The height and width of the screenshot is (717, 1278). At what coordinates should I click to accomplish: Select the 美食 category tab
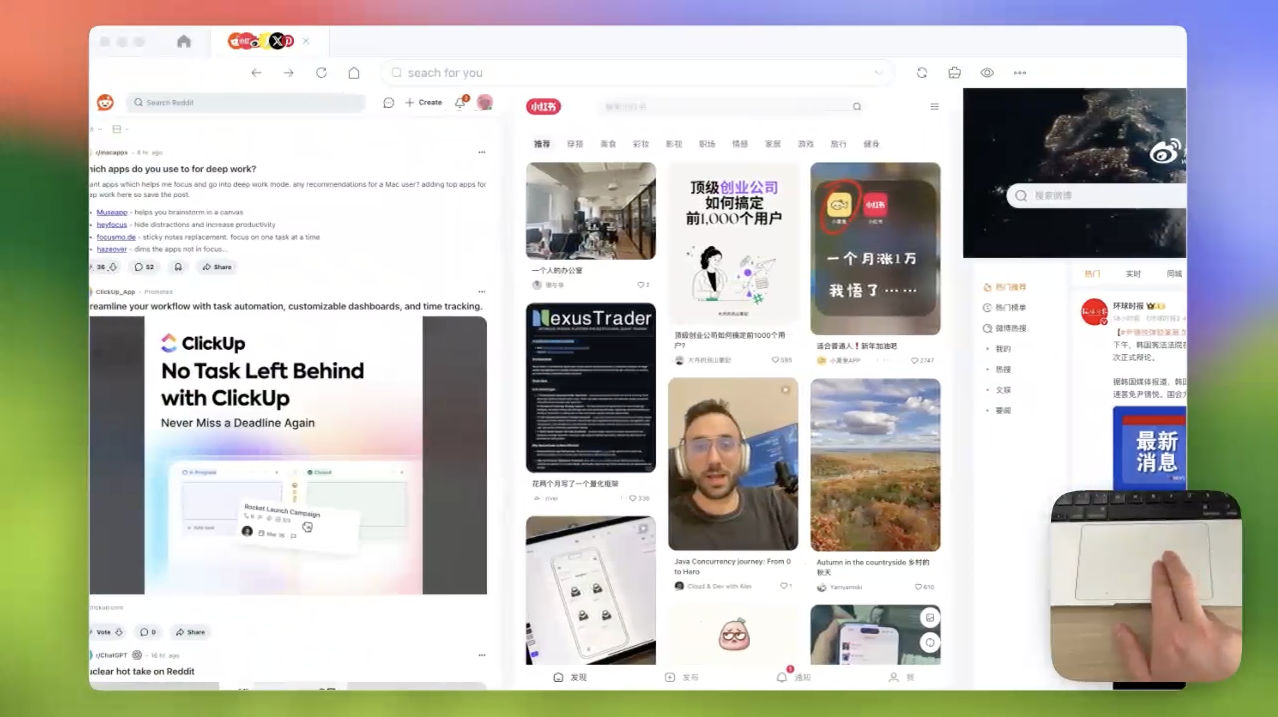coord(608,144)
